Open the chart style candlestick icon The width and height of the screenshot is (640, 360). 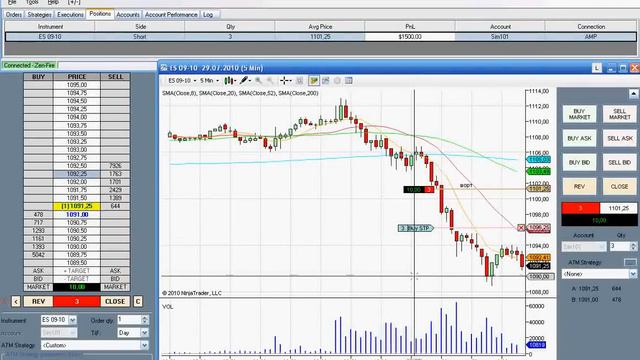229,81
